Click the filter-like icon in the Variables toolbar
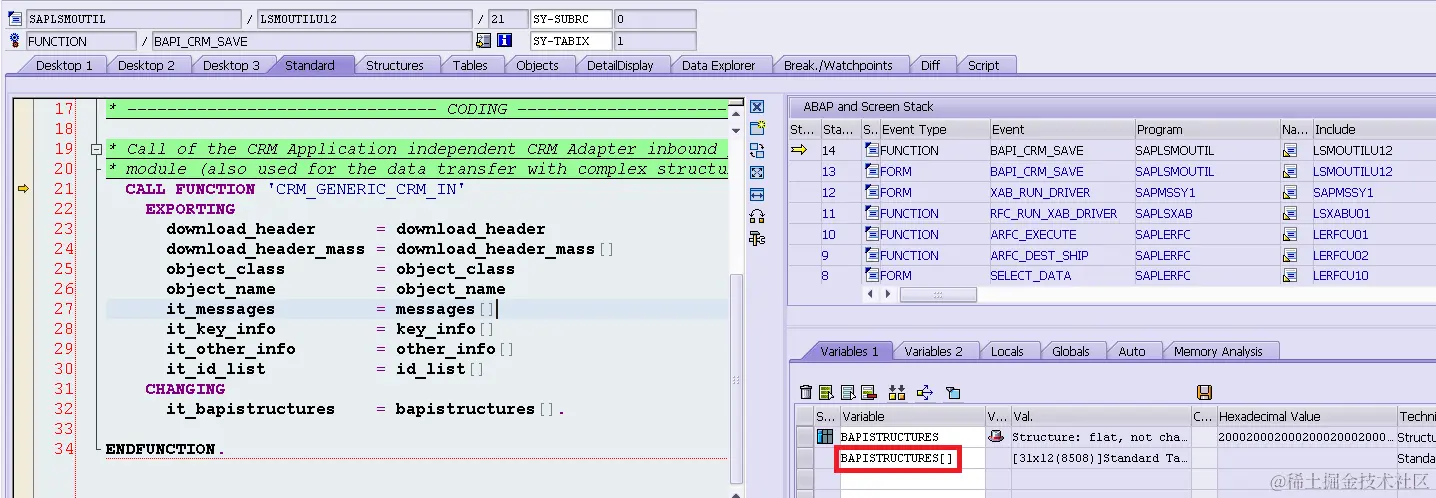 pyautogui.click(x=953, y=393)
